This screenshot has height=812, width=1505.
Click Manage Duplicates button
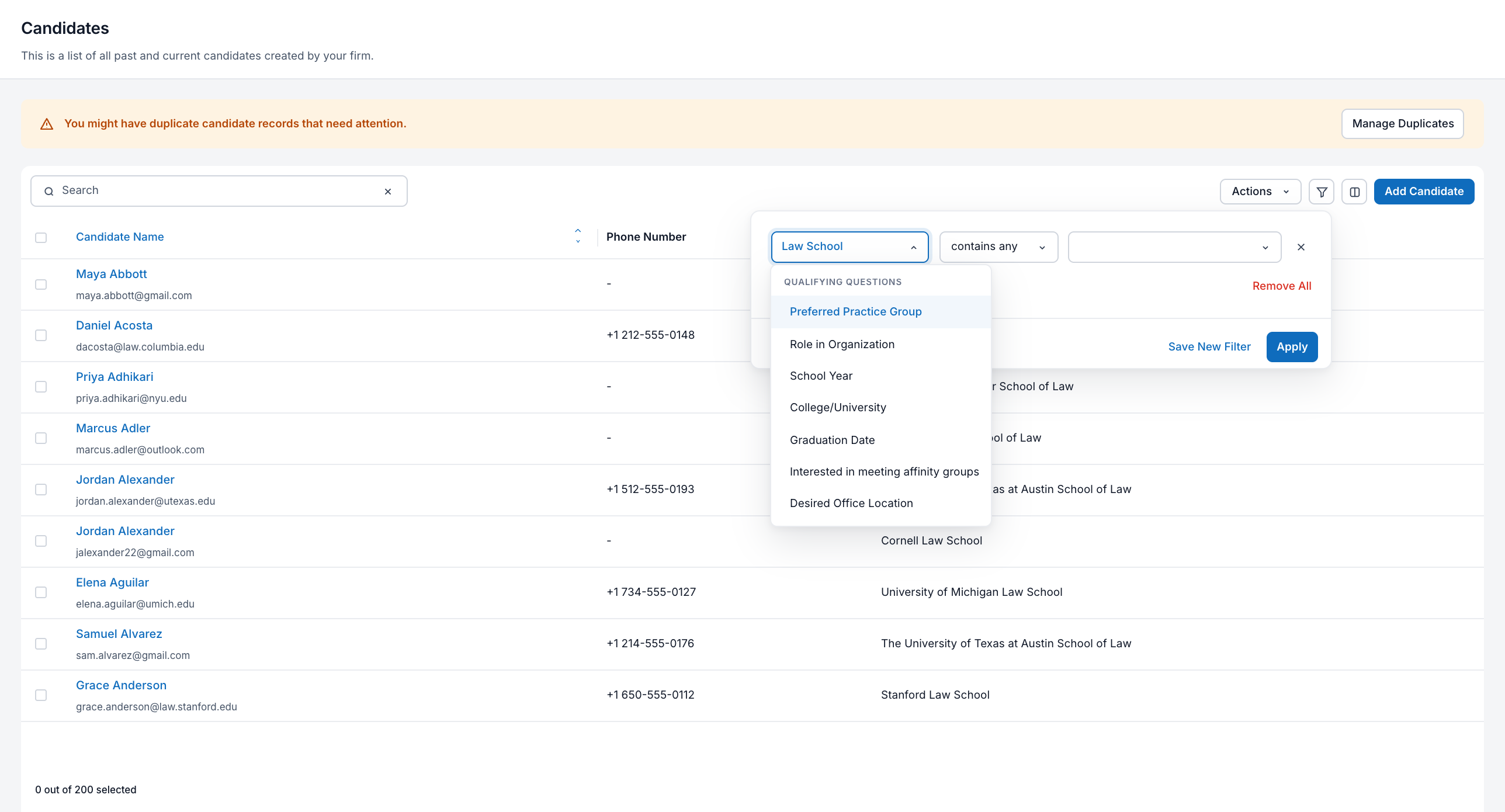pyautogui.click(x=1403, y=124)
